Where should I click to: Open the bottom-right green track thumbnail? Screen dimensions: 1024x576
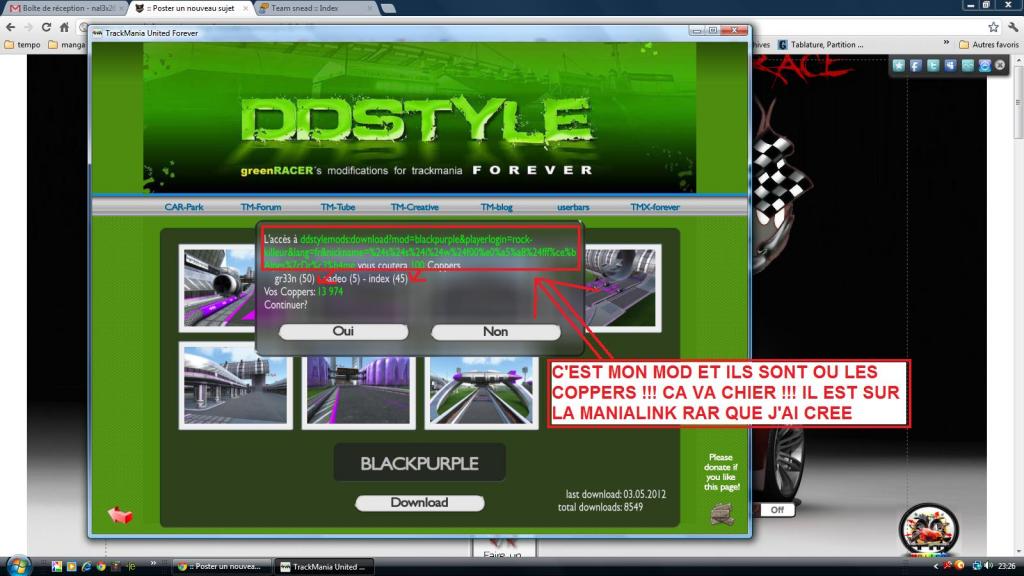pyautogui.click(x=481, y=393)
